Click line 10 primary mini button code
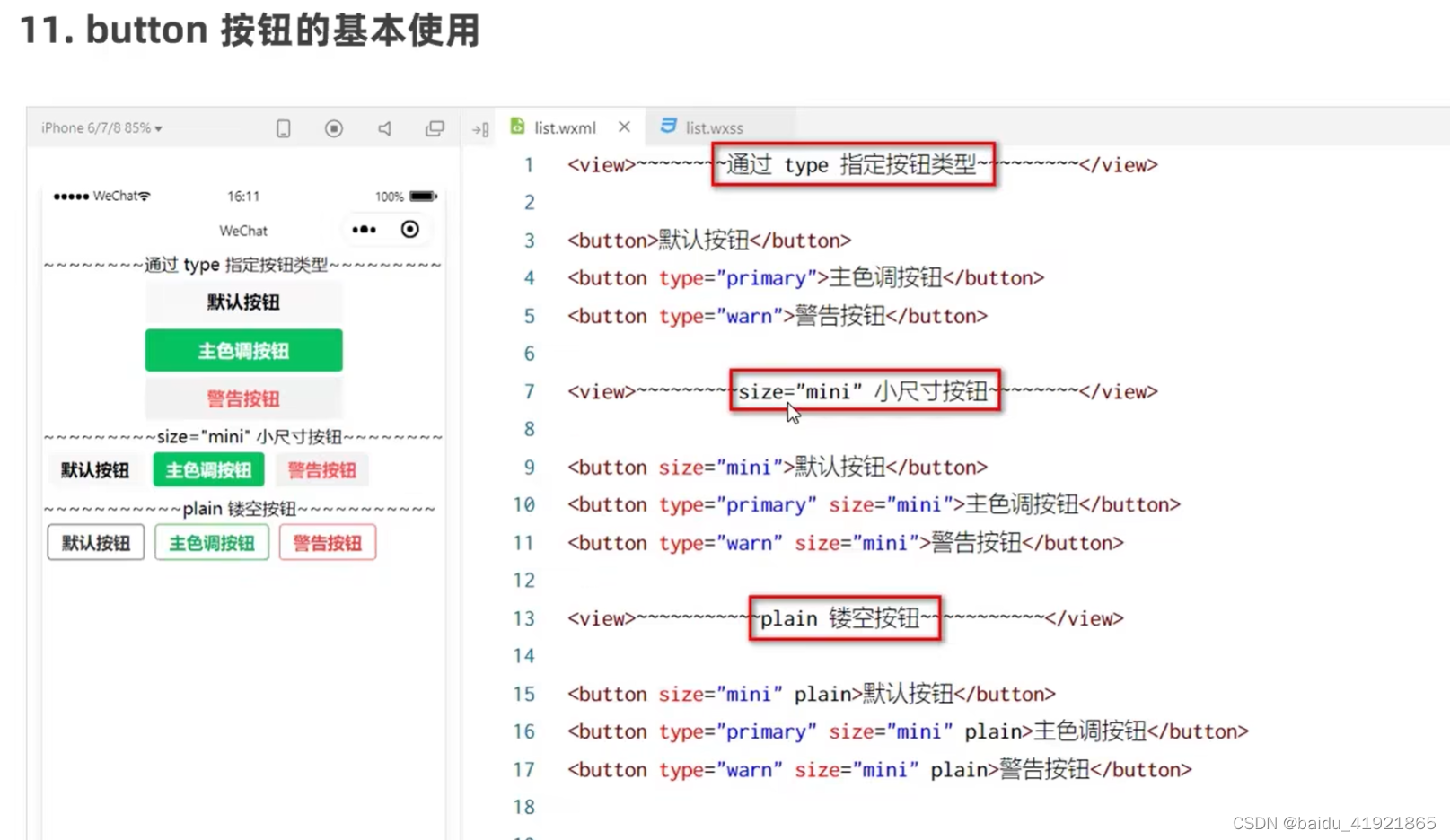This screenshot has height=840, width=1450. click(x=874, y=504)
